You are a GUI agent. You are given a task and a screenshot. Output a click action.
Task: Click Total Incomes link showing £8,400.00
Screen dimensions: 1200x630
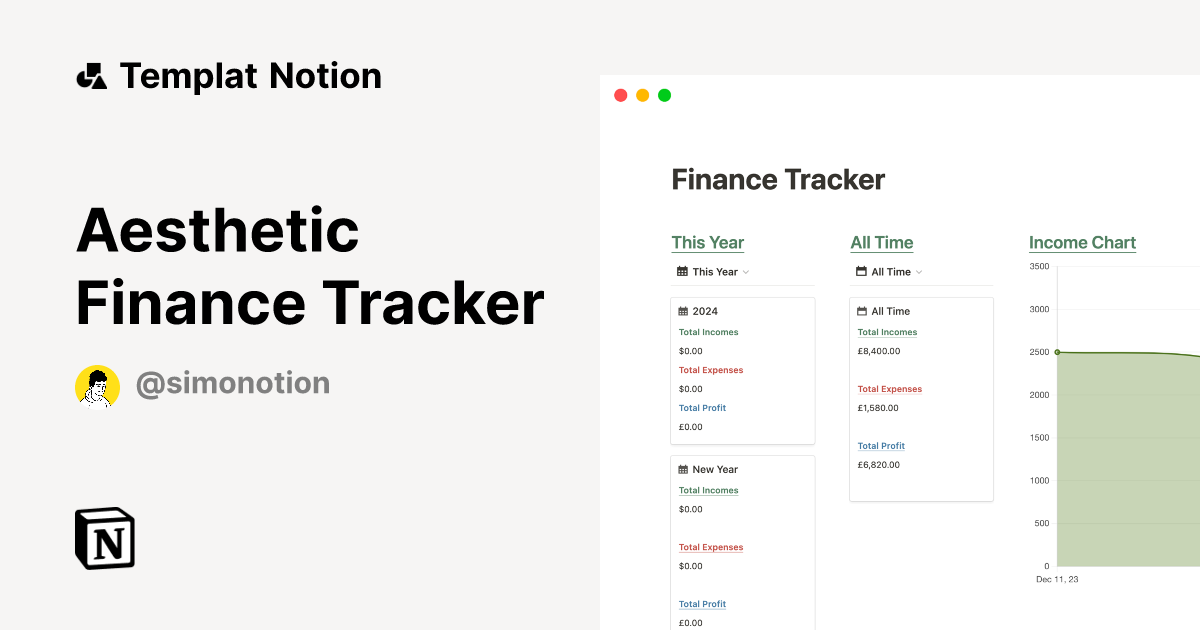(x=887, y=331)
